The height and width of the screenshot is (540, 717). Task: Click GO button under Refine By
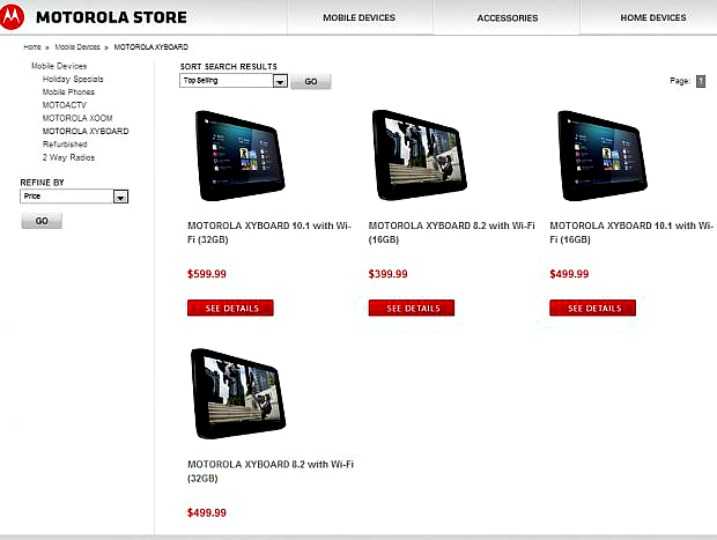[x=42, y=221]
